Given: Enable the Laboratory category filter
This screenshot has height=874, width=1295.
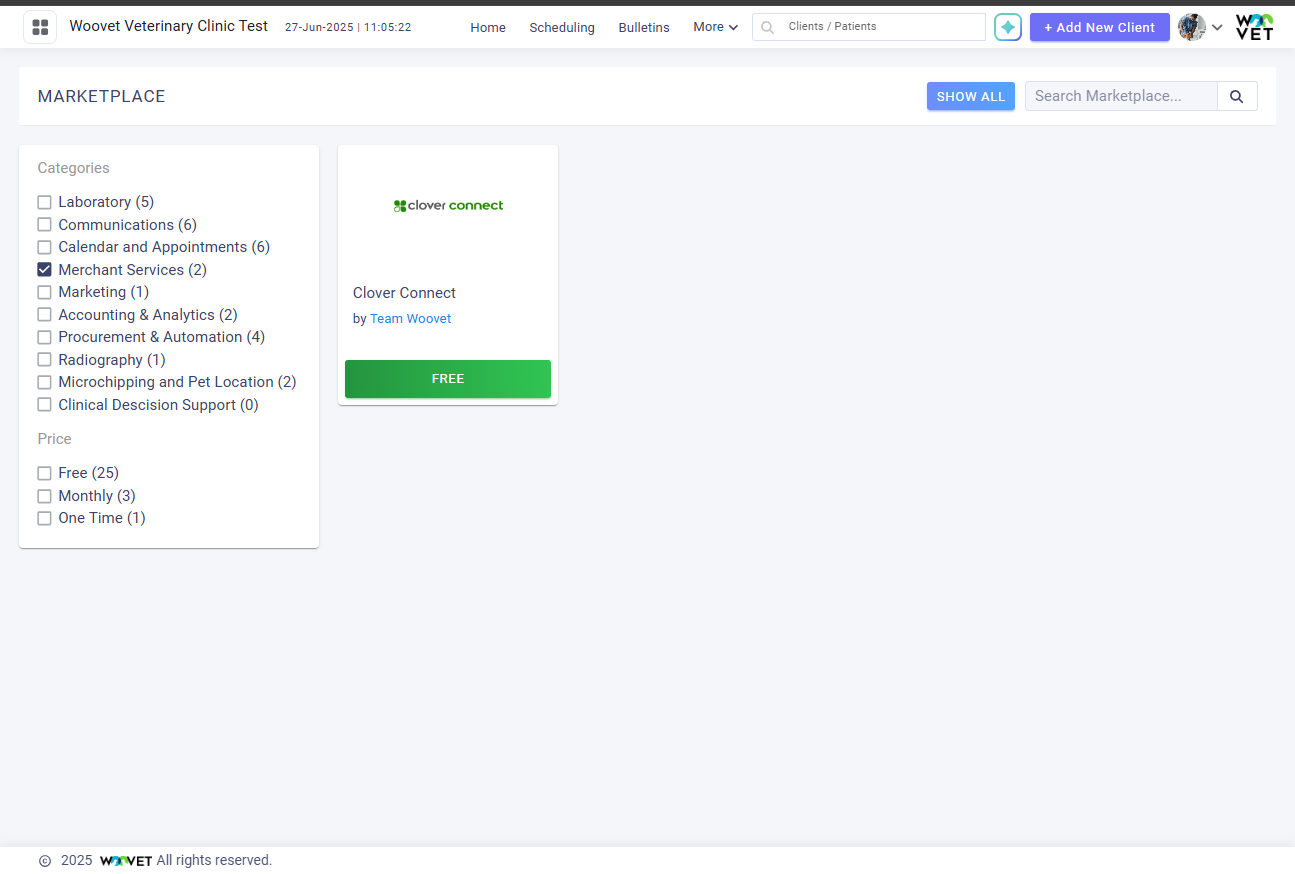Looking at the screenshot, I should 44,201.
